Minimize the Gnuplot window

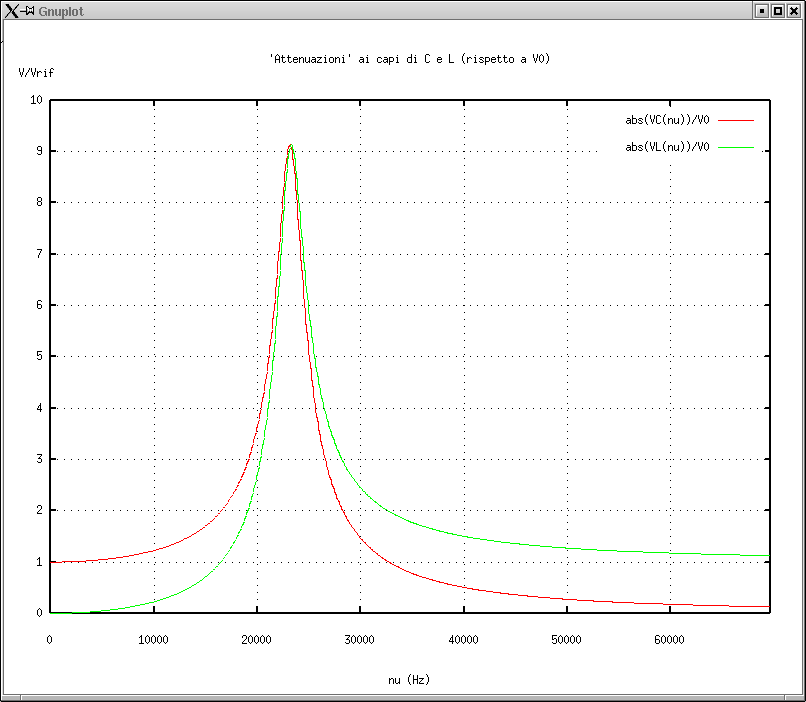point(762,10)
